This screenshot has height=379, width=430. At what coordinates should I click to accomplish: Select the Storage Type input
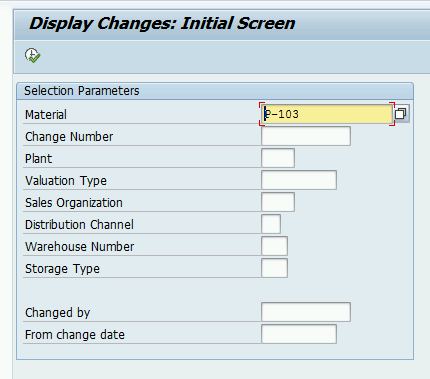(x=274, y=268)
